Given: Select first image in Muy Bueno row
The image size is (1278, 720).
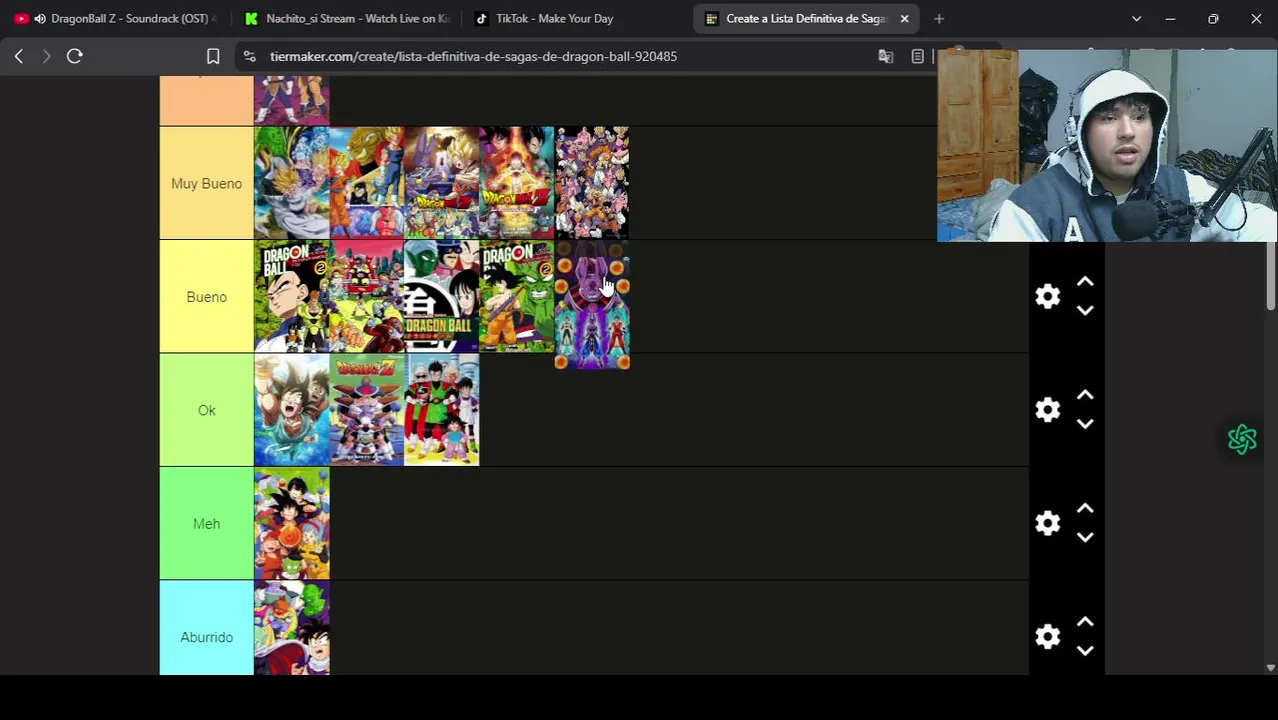Looking at the screenshot, I should pos(292,182).
